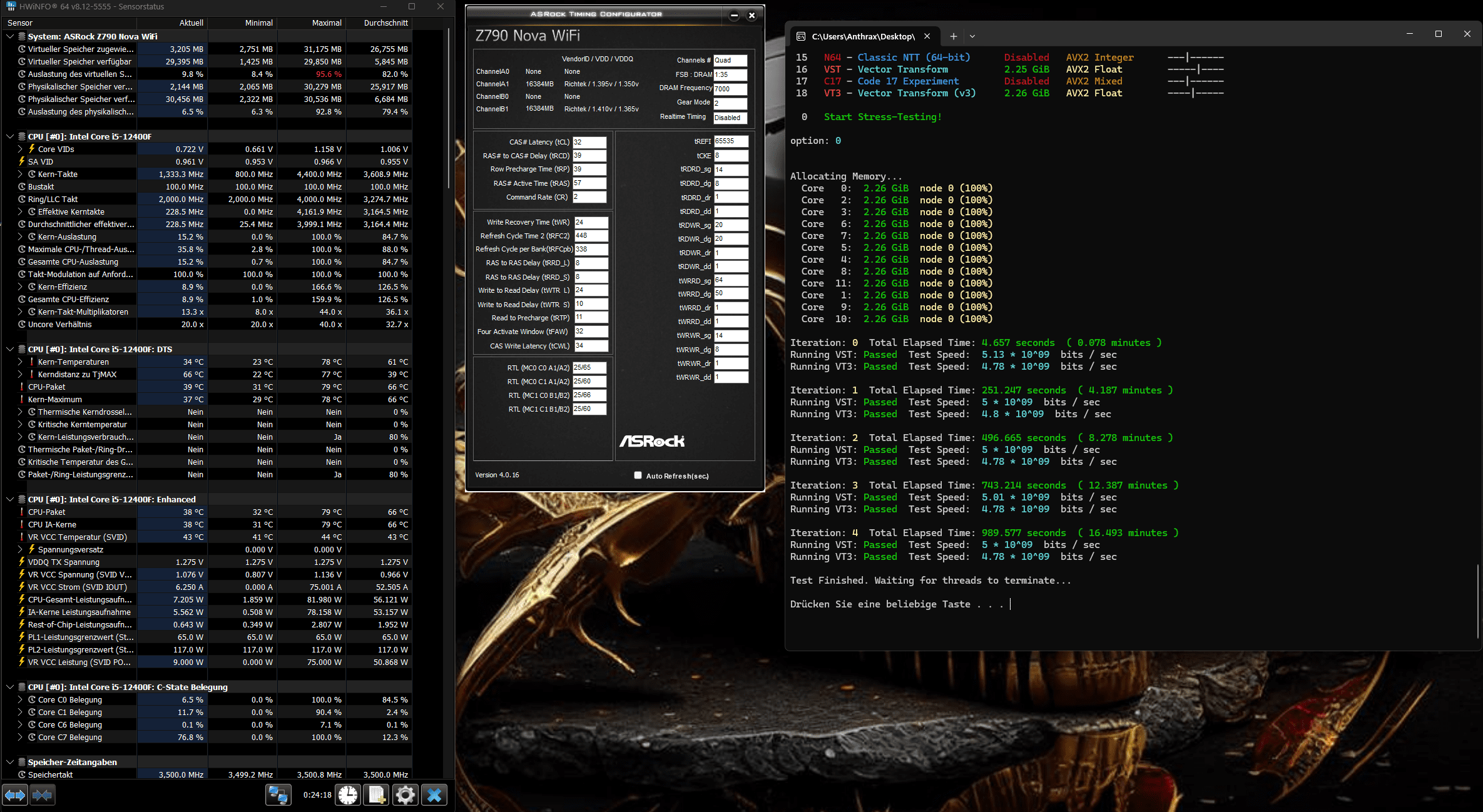Click the RTL MC0 C0 A1/A2 field
The height and width of the screenshot is (812, 1483).
tap(589, 368)
